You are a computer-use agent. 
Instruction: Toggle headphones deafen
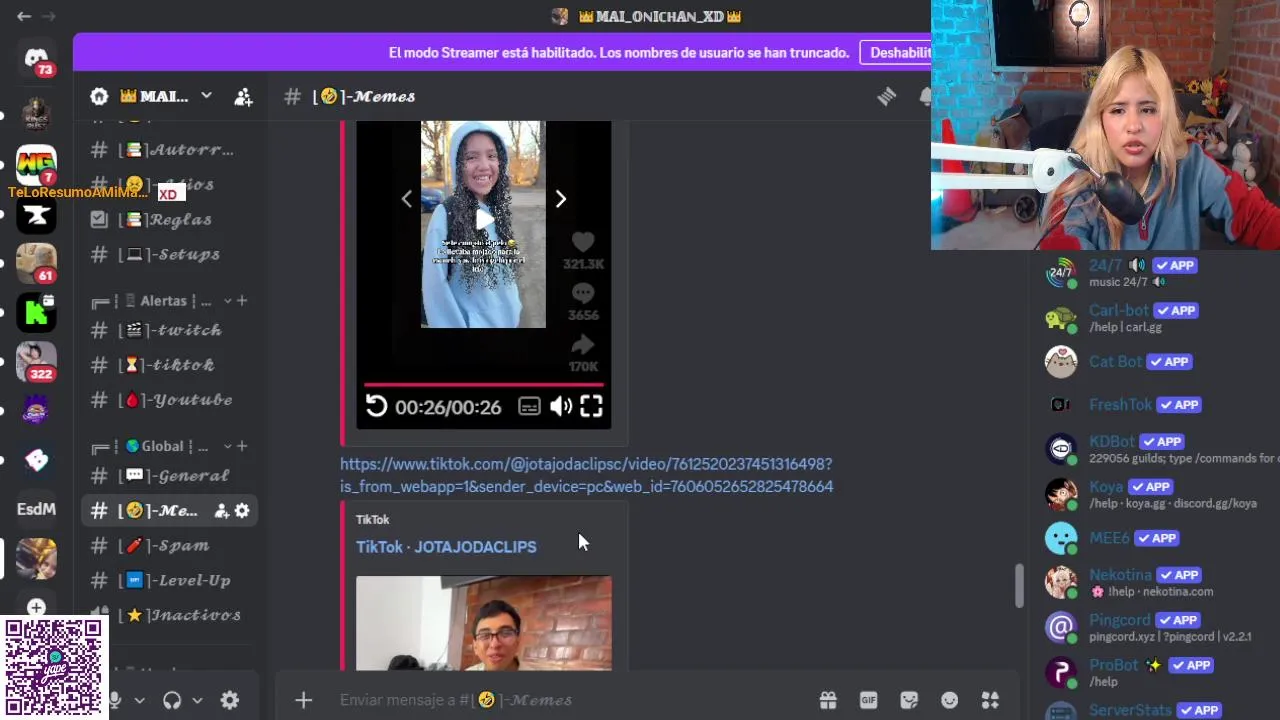click(x=172, y=700)
